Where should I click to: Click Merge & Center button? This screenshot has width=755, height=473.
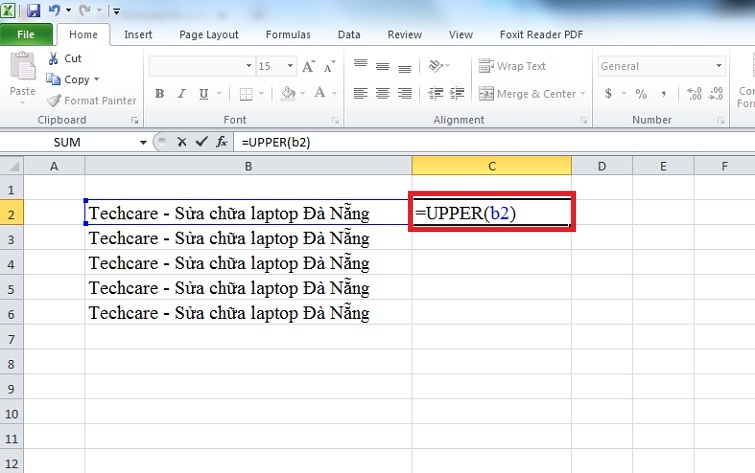(529, 94)
